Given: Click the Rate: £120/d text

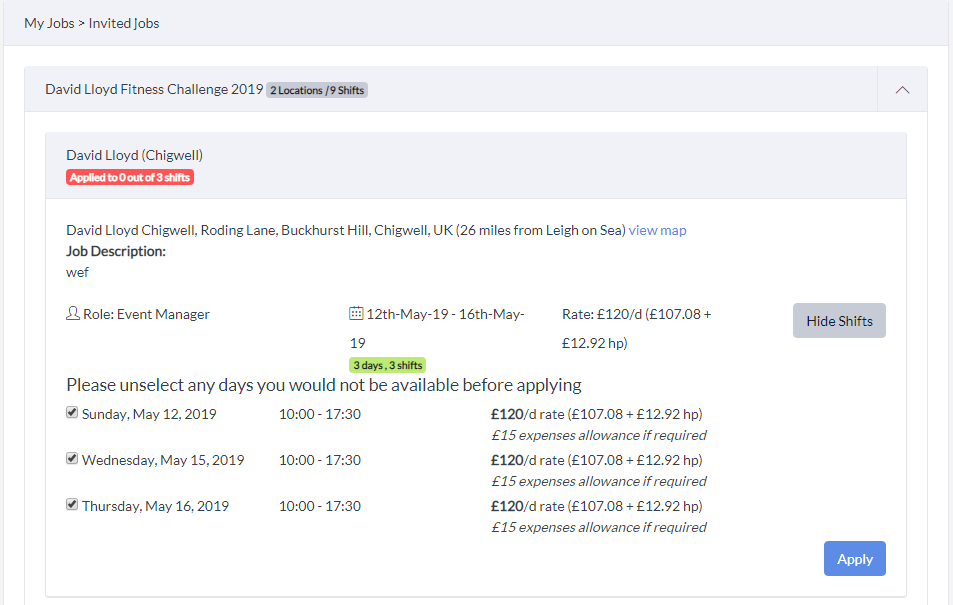Looking at the screenshot, I should click(636, 328).
